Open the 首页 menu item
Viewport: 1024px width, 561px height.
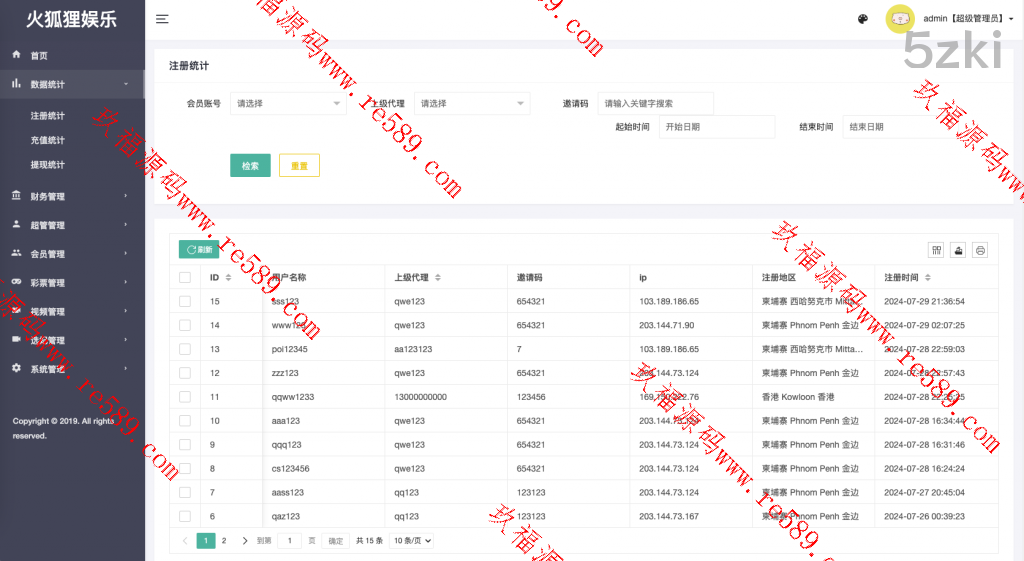72,56
